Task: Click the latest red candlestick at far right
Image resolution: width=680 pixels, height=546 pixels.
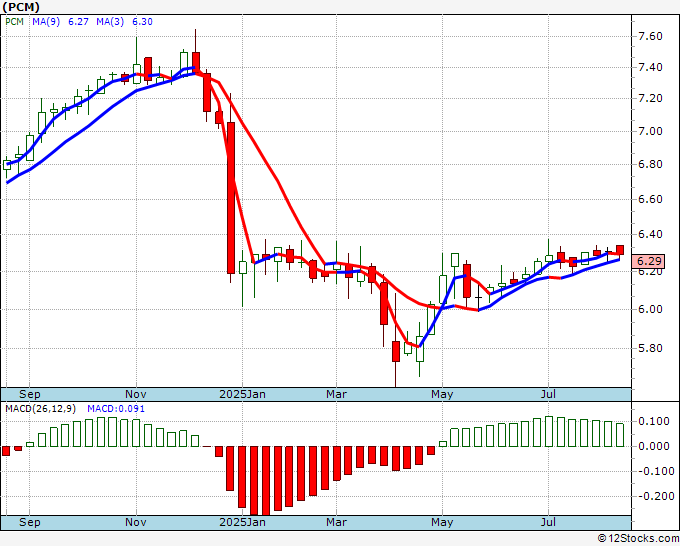Action: tap(620, 250)
